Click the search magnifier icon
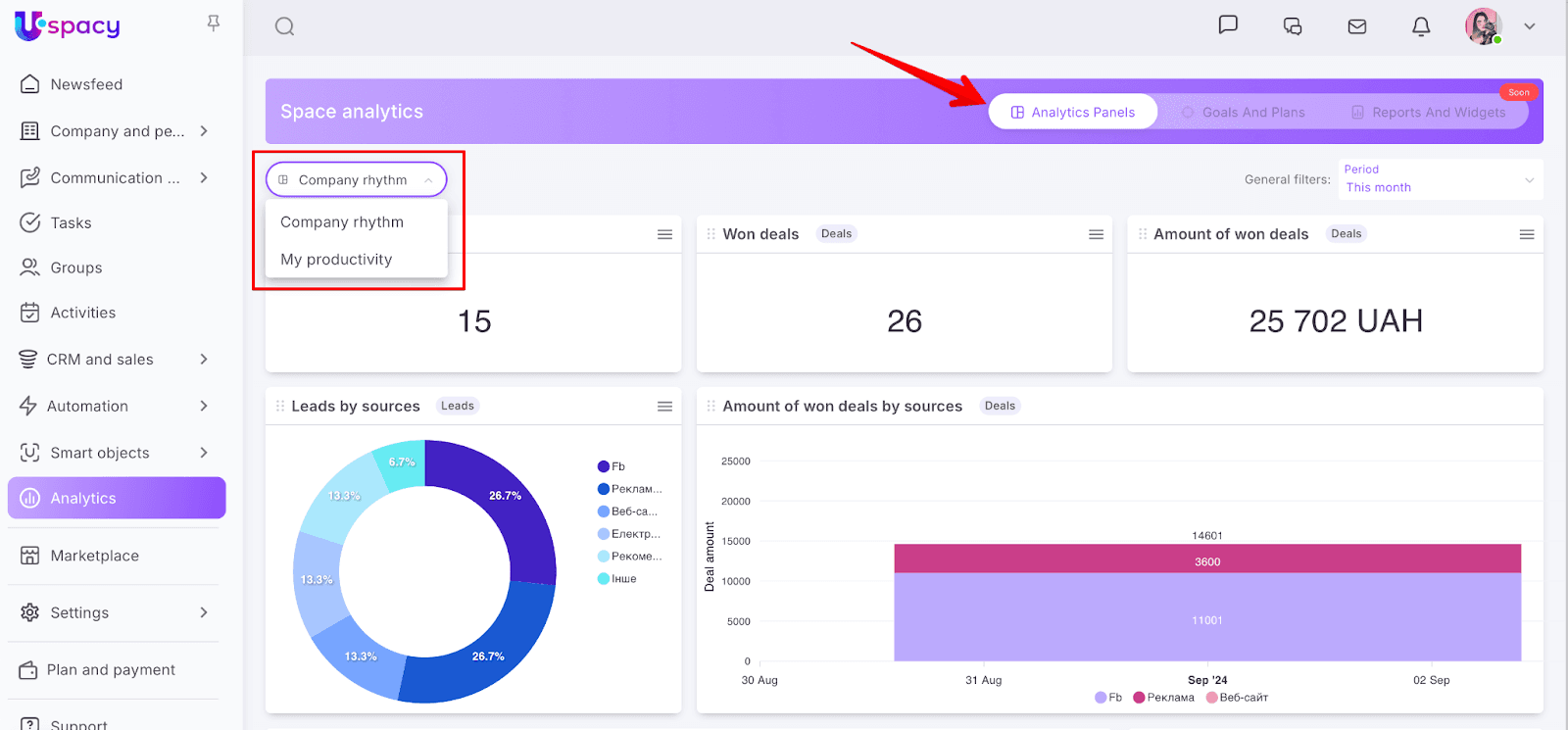The width and height of the screenshot is (1568, 730). pyautogui.click(x=284, y=26)
